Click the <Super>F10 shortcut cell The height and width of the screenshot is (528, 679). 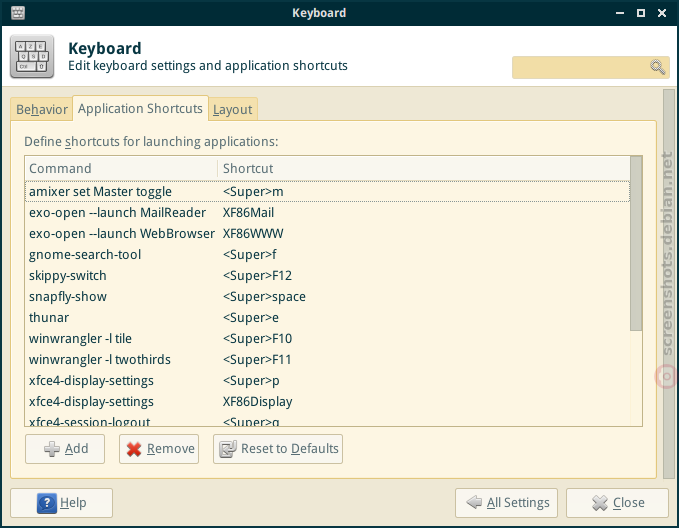click(257, 339)
